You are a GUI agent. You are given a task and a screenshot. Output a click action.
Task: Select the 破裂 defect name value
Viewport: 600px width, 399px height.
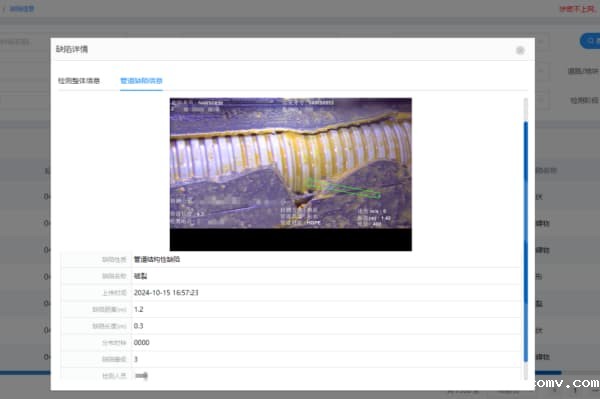click(x=140, y=276)
